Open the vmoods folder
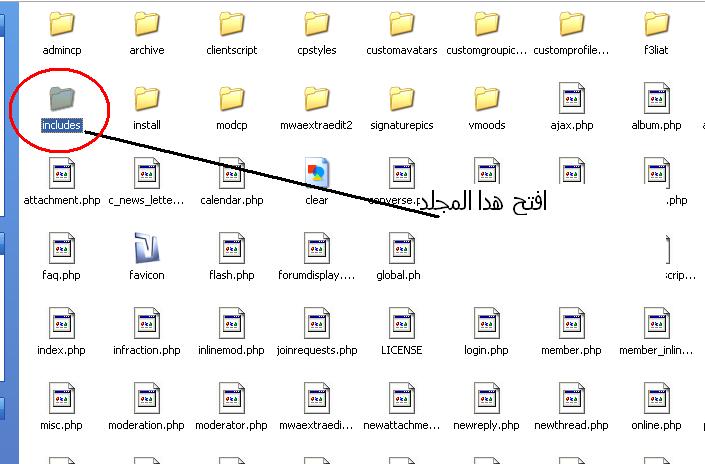Screen dimensions: 705x464 coord(486,99)
